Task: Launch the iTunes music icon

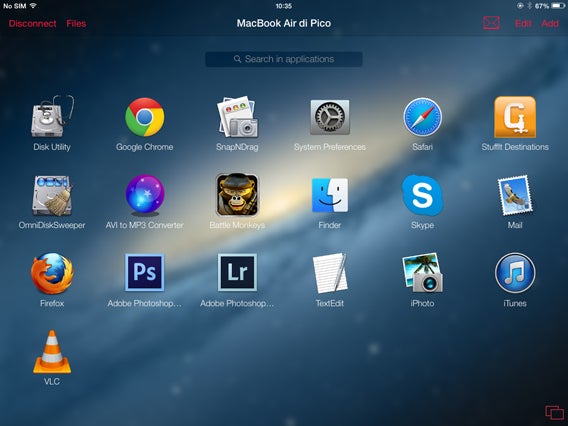Action: tap(515, 273)
